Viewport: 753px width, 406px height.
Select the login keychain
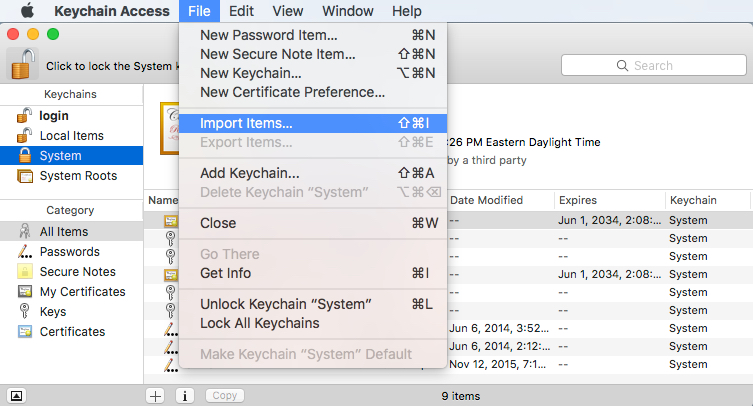coord(53,116)
